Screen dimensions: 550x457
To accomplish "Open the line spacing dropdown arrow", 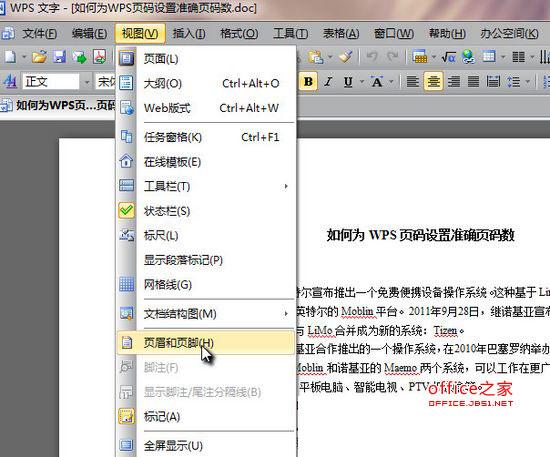I will pos(528,82).
